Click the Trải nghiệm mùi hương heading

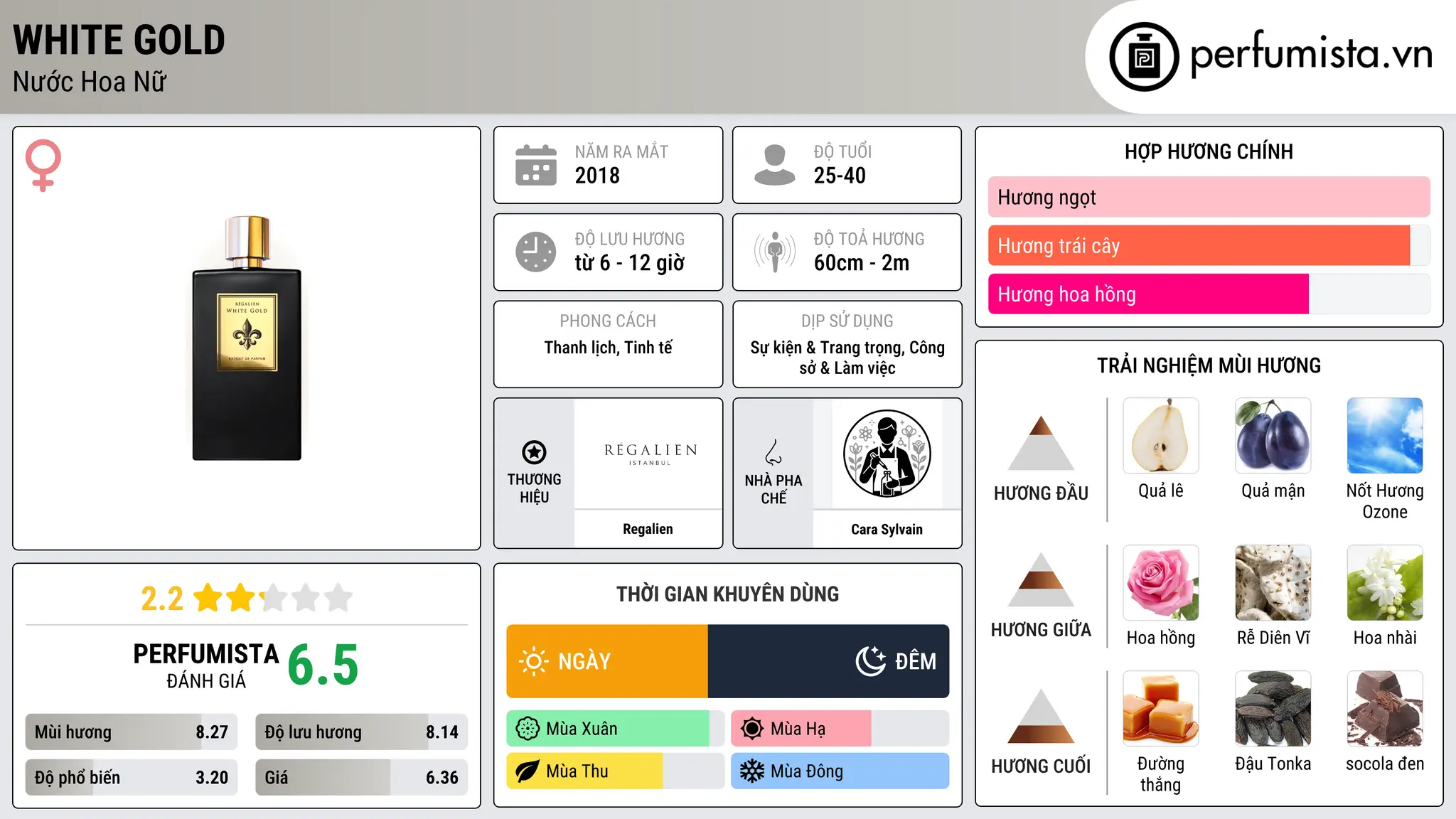point(1209,365)
